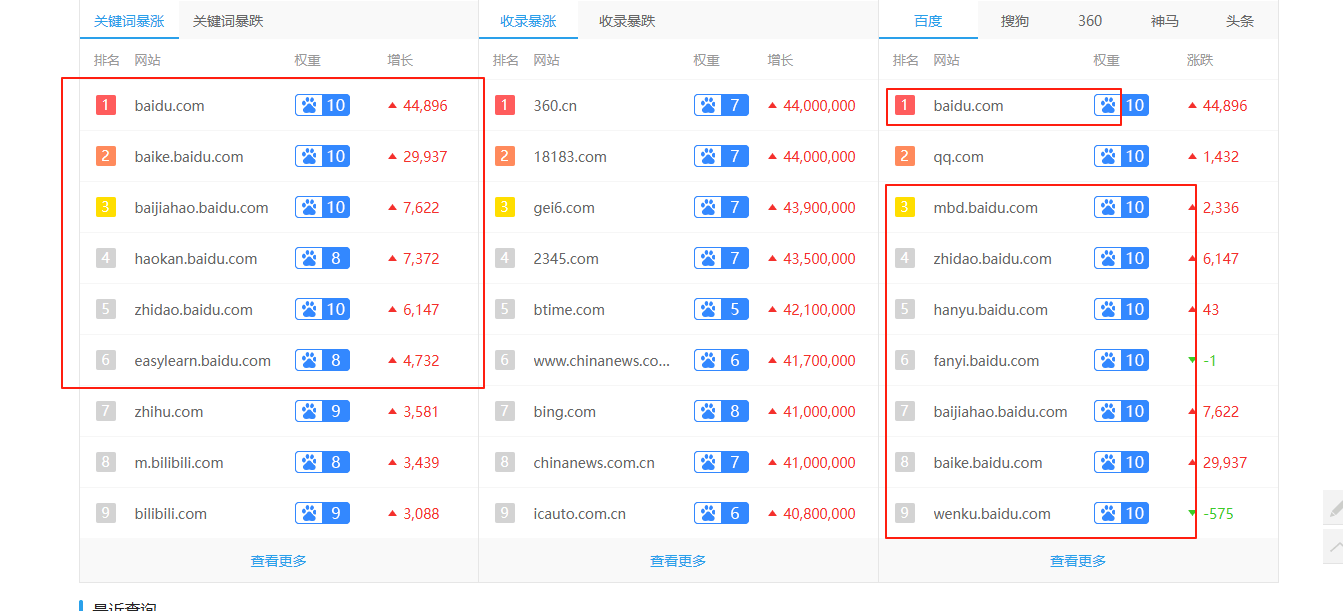Click the green change value -575
1343x611 pixels.
[1218, 513]
